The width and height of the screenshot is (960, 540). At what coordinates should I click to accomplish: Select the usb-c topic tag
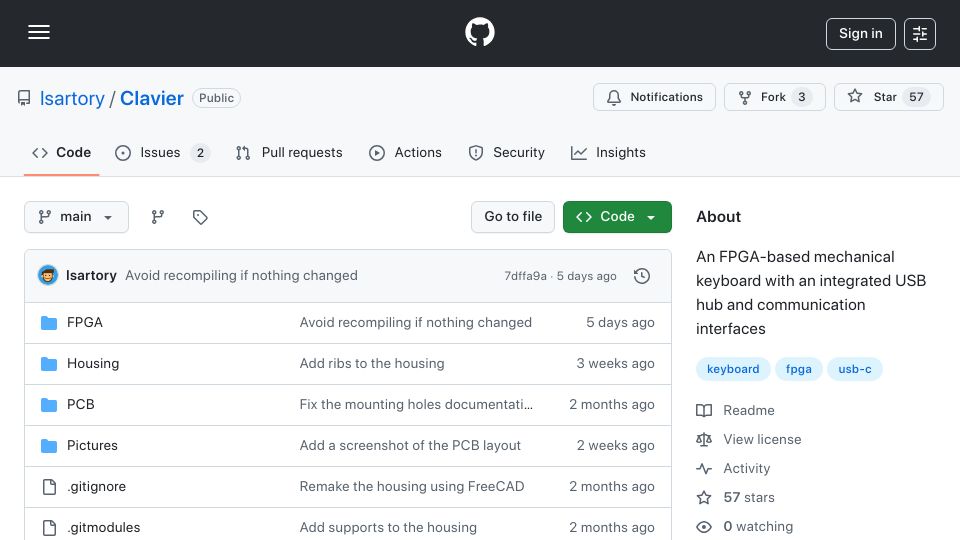coord(855,369)
